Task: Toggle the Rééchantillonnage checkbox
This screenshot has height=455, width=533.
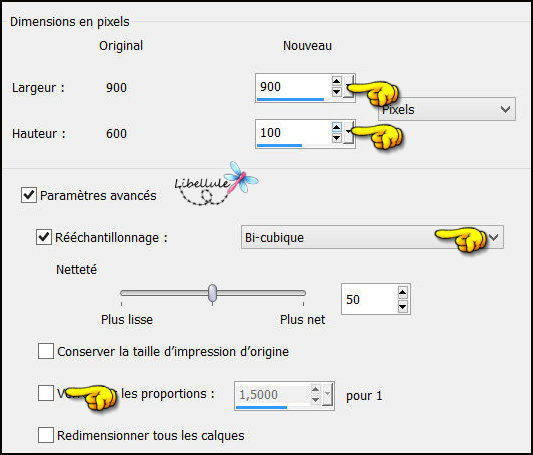Action: pyautogui.click(x=44, y=237)
